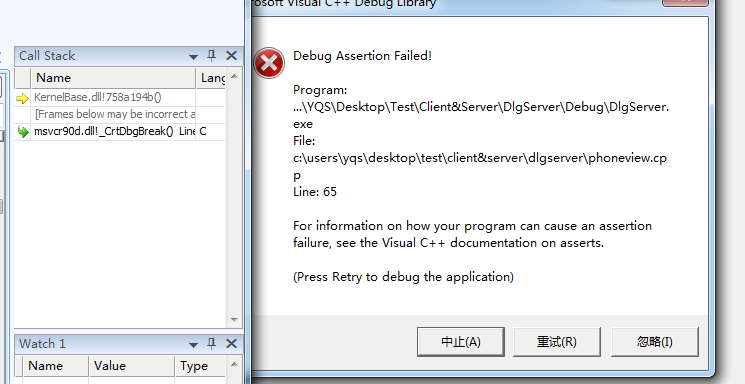This screenshot has height=384, width=745.
Task: Toggle auto-hide pin on Call Stack panel
Action: point(212,56)
